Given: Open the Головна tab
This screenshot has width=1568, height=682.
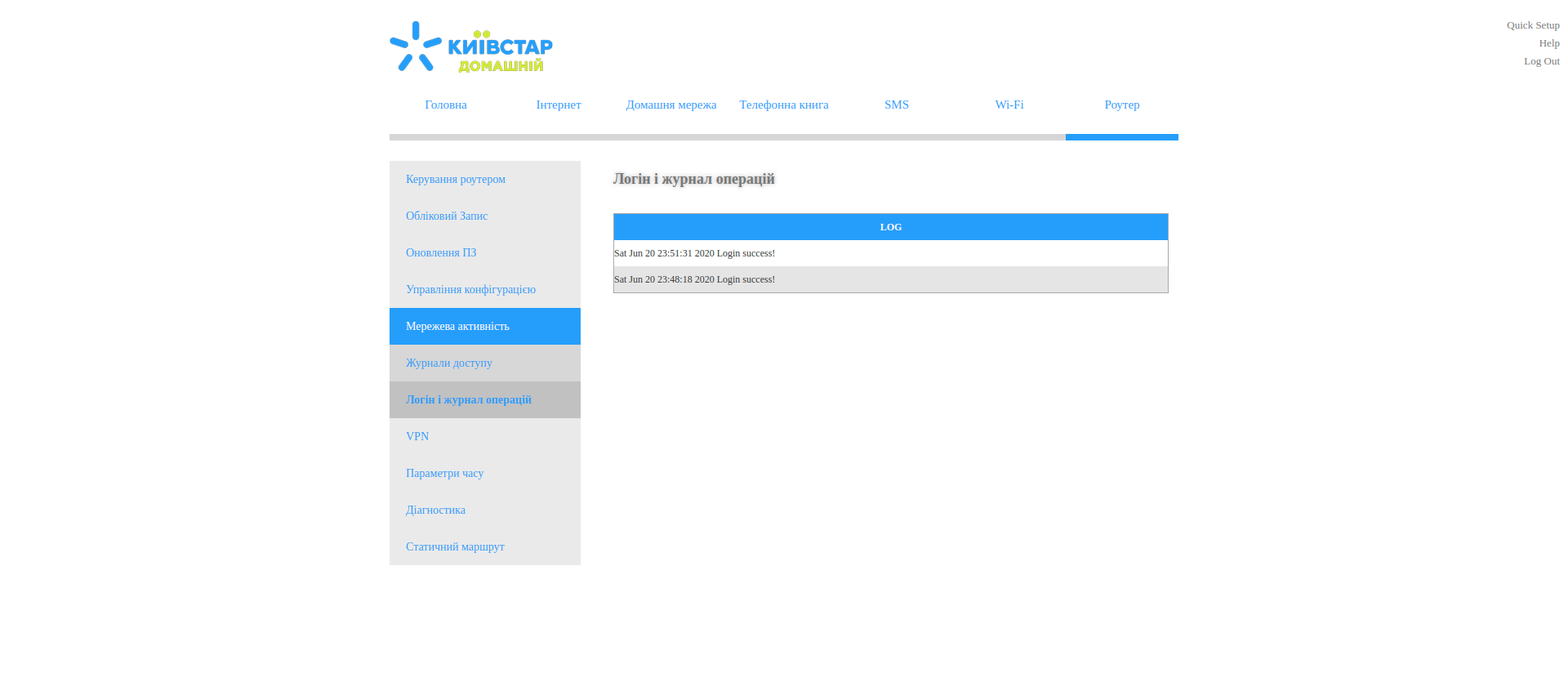Looking at the screenshot, I should (446, 105).
